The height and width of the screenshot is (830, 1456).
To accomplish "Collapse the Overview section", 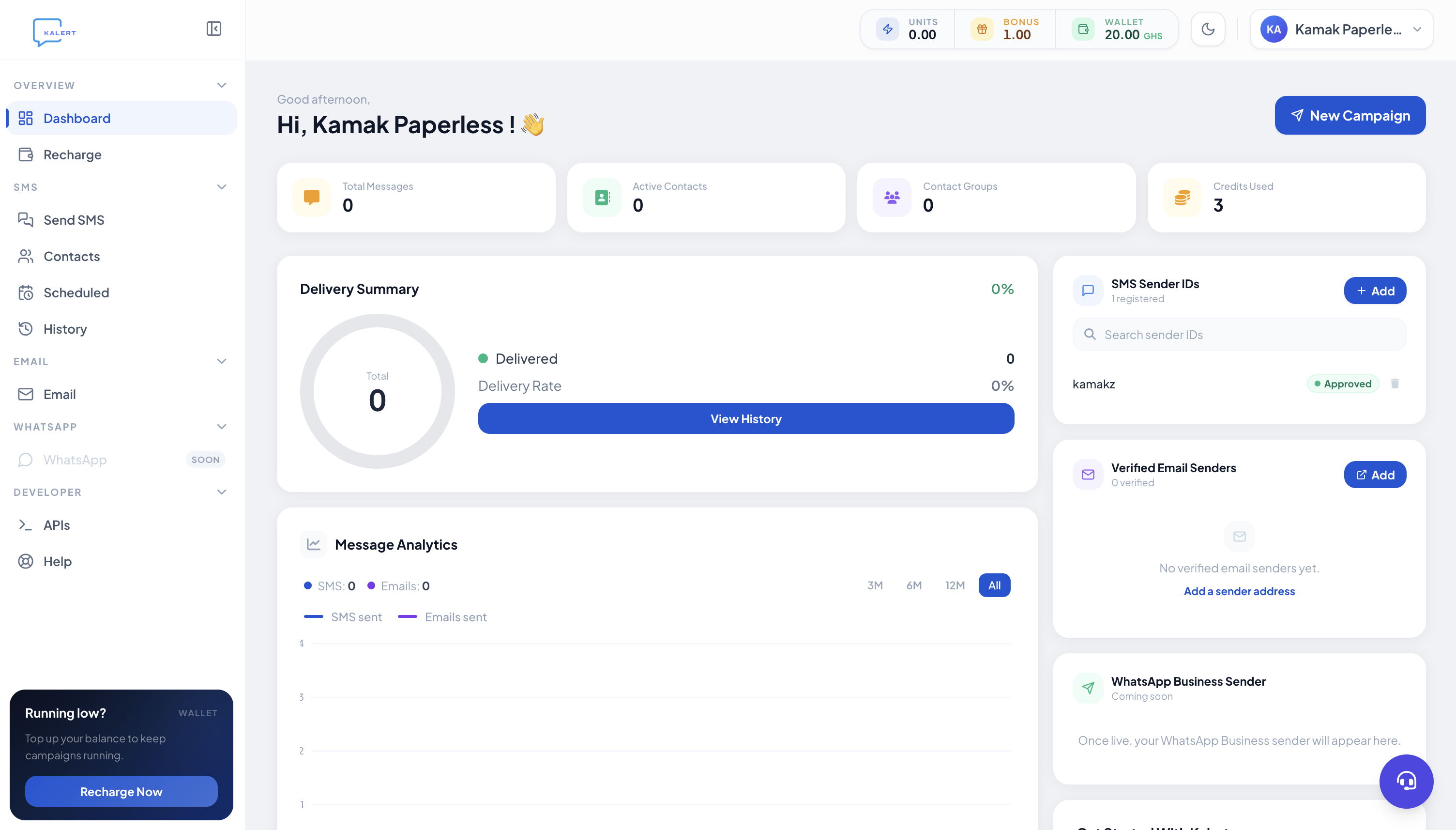I will (x=222, y=86).
